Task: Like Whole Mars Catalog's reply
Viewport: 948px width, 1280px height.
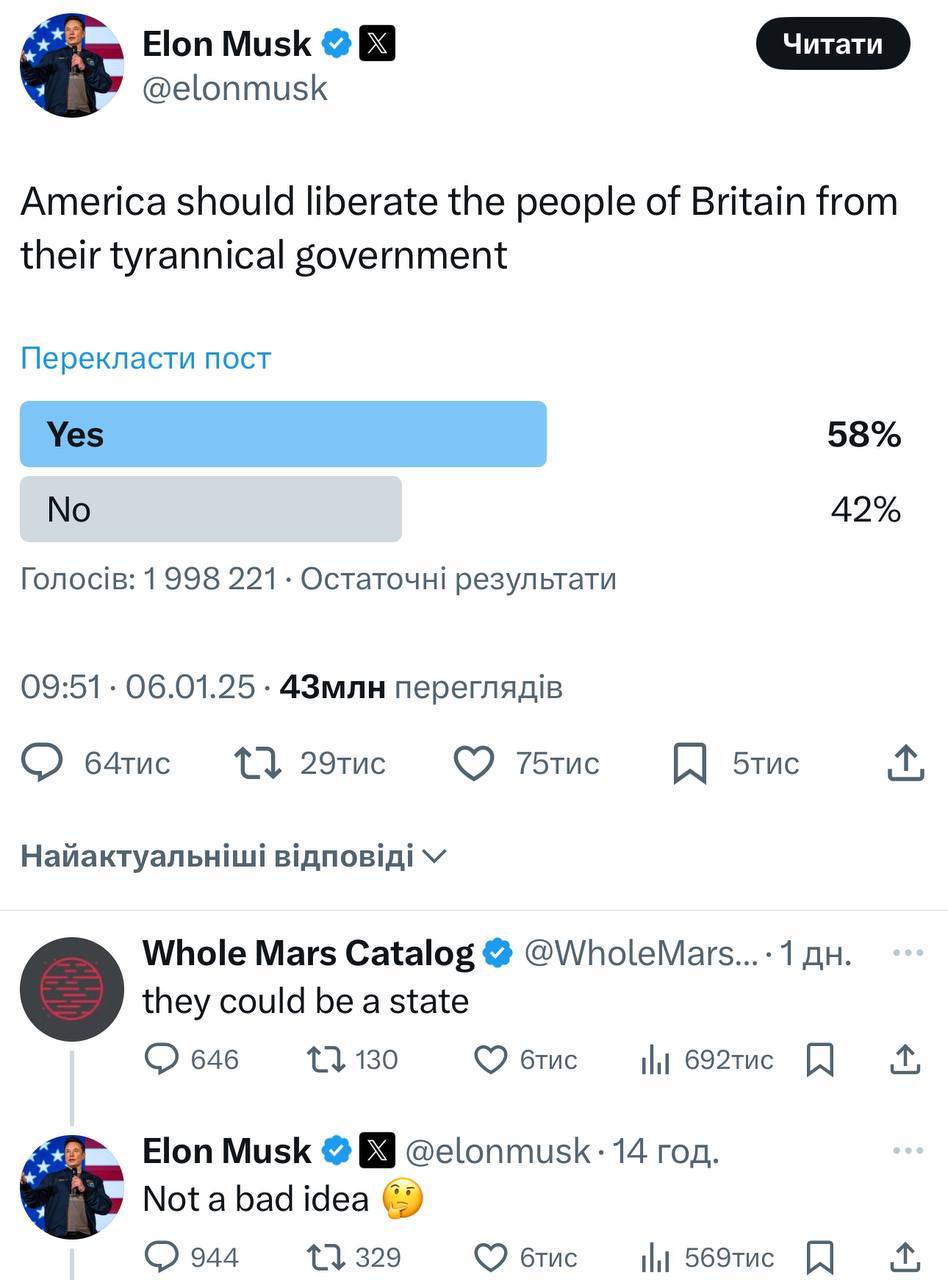Action: 490,1059
